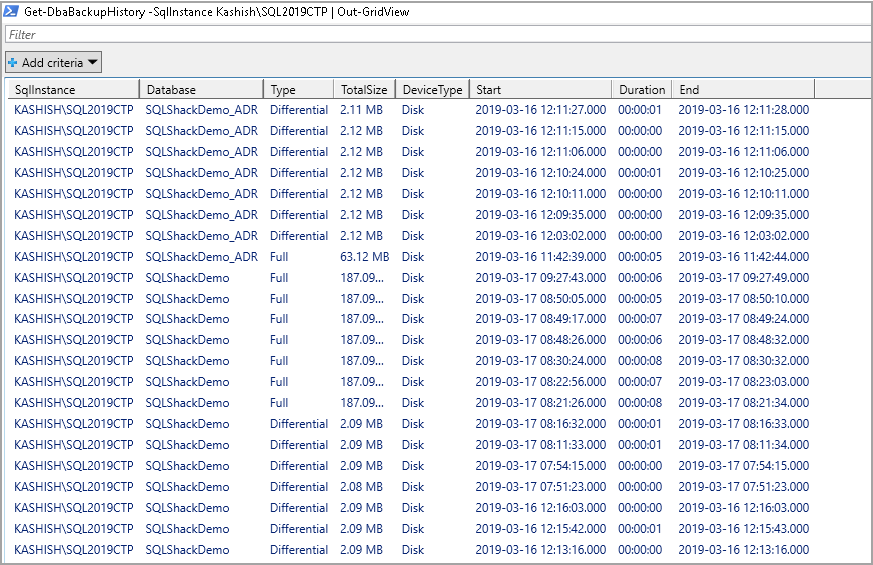This screenshot has height=565, width=873.
Task: Sort by the Start column header
Action: click(x=541, y=90)
